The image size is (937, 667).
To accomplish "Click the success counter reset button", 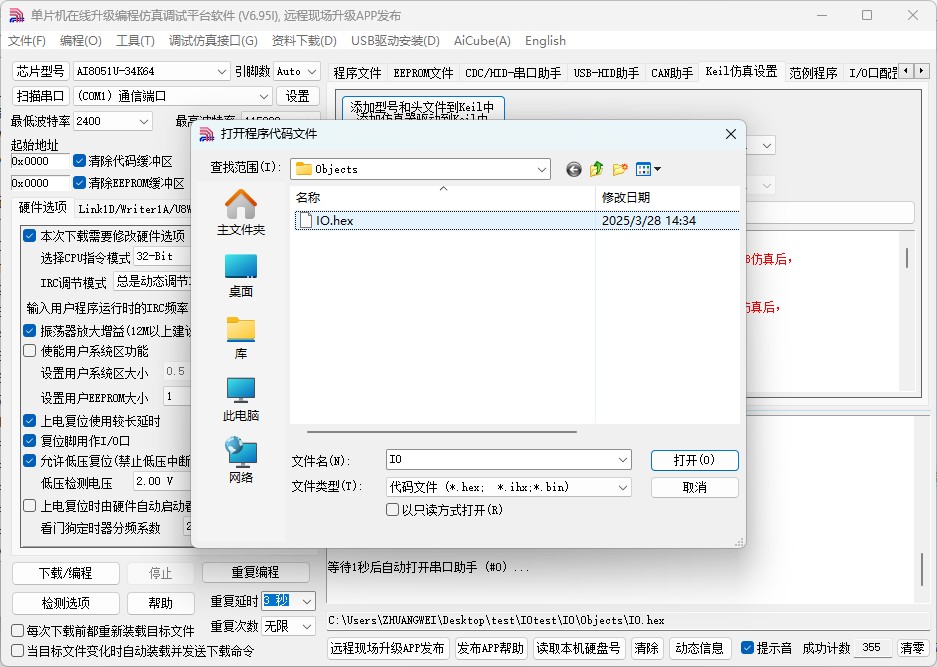I will tap(912, 648).
